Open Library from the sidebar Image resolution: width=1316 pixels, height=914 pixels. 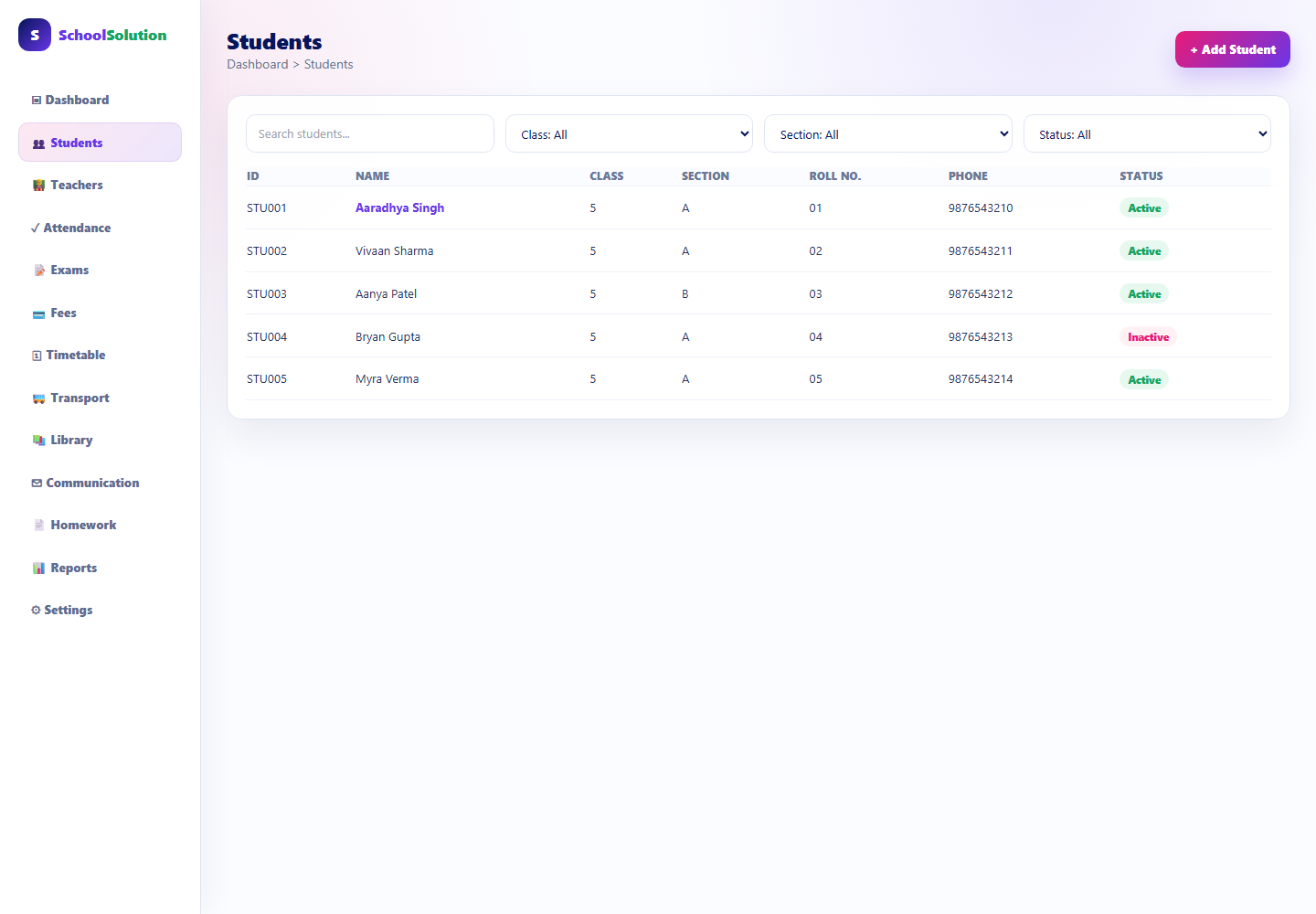tap(100, 441)
